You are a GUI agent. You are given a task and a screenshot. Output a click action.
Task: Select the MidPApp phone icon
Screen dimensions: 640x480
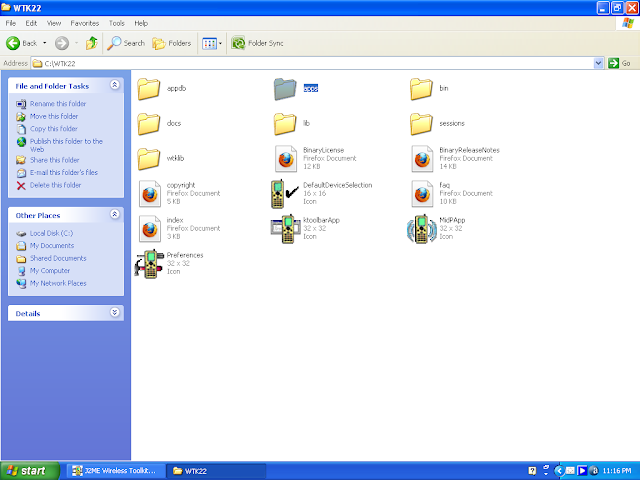coord(422,229)
